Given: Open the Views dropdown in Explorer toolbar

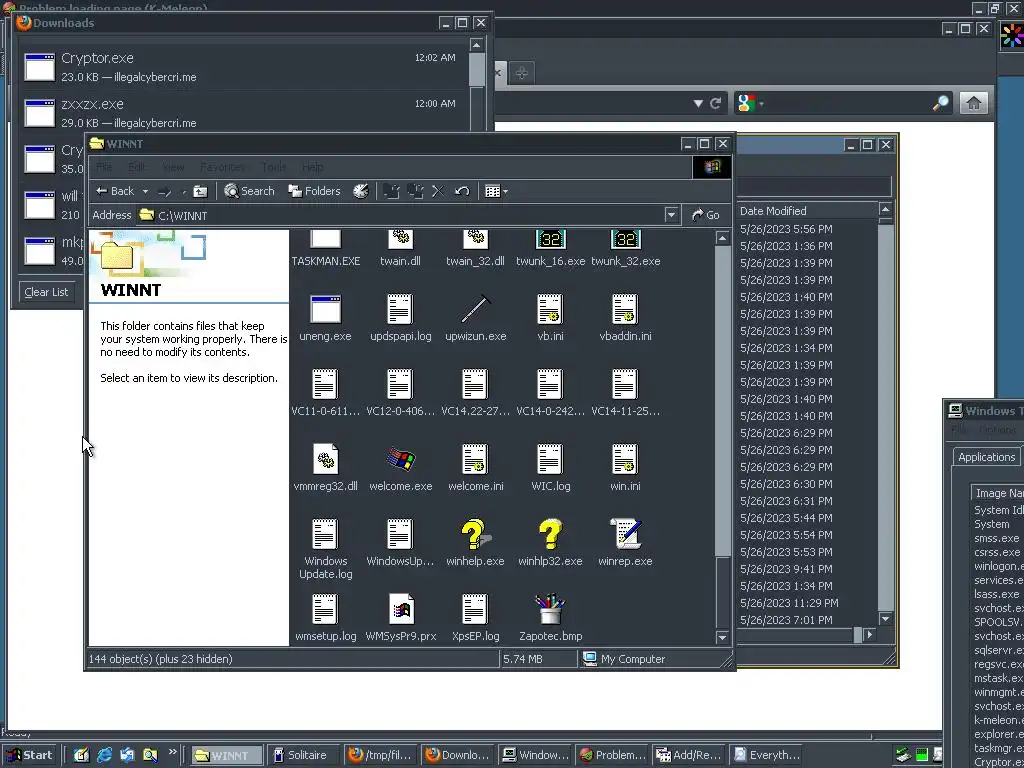Looking at the screenshot, I should (496, 191).
